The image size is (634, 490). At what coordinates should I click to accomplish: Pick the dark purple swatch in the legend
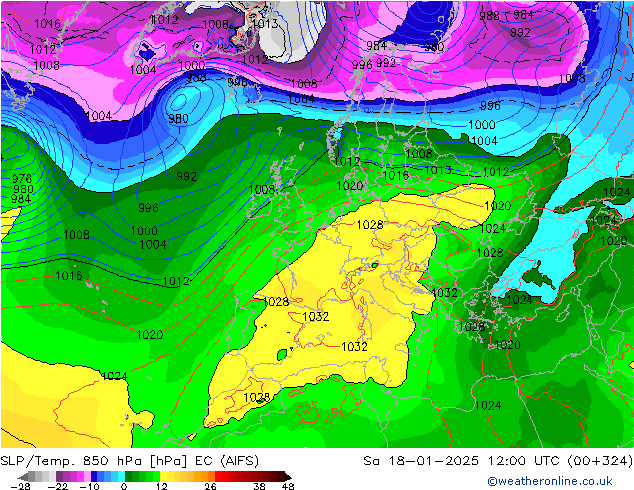tap(59, 476)
